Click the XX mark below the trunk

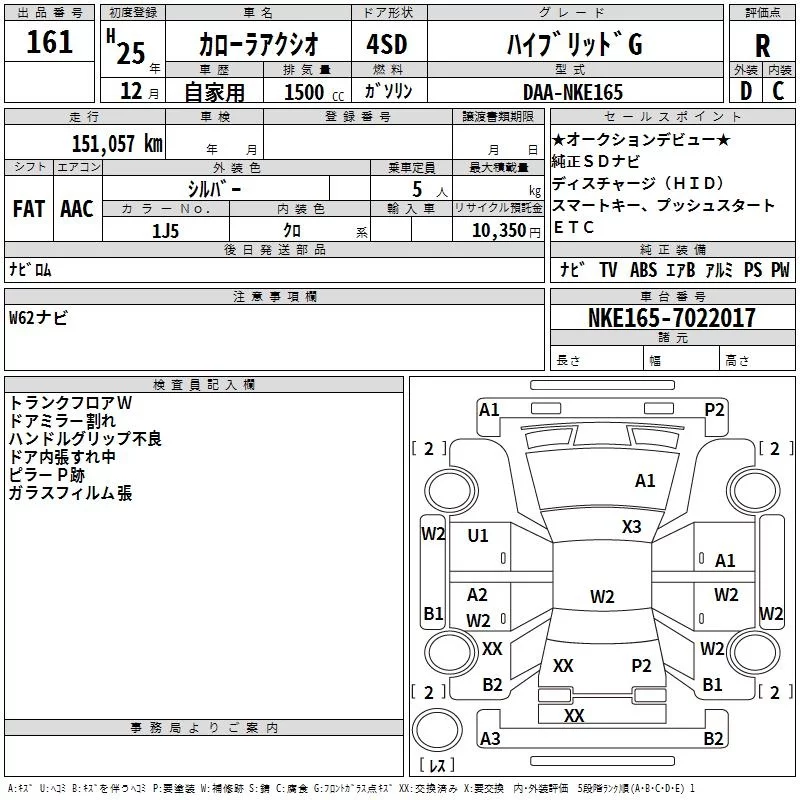point(574,716)
